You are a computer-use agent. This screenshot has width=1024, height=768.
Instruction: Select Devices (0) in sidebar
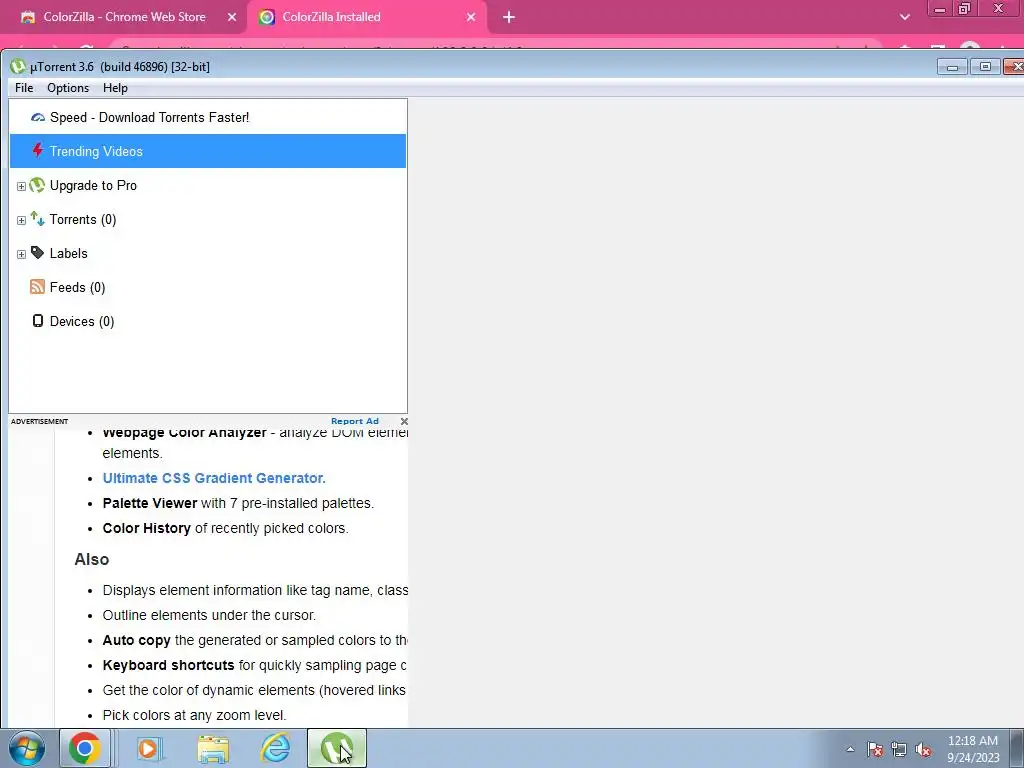pyautogui.click(x=82, y=321)
